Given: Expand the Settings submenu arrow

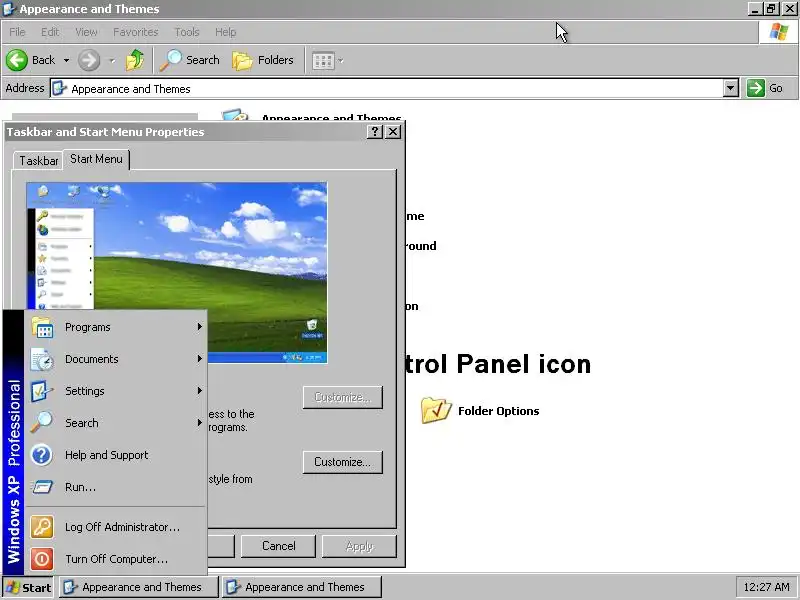Looking at the screenshot, I should (x=200, y=391).
